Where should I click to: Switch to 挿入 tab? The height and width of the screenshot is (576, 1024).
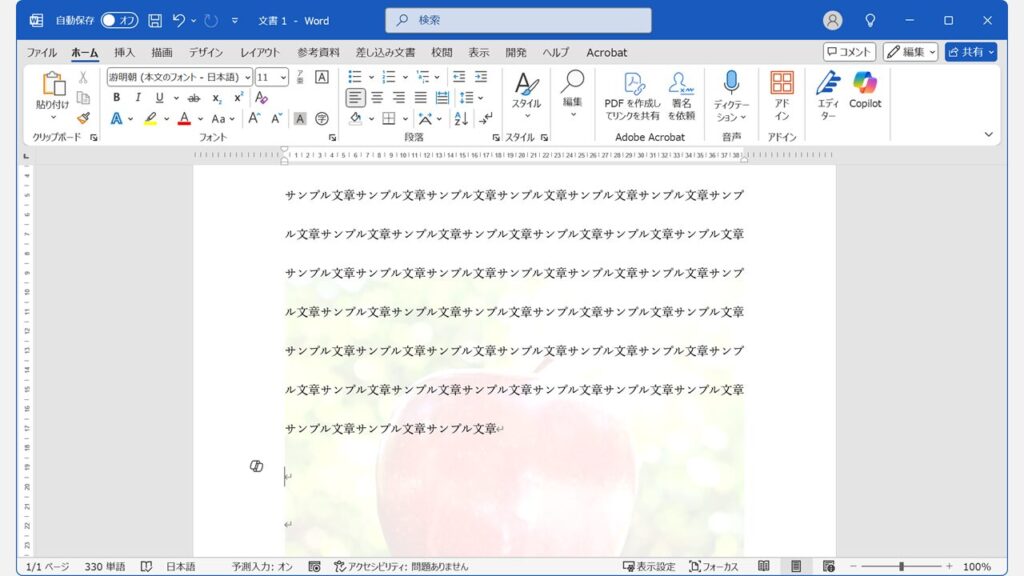point(124,52)
